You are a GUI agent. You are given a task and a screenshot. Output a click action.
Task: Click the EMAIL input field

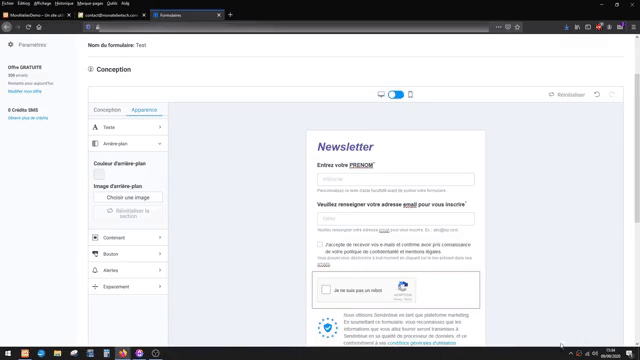pos(396,218)
